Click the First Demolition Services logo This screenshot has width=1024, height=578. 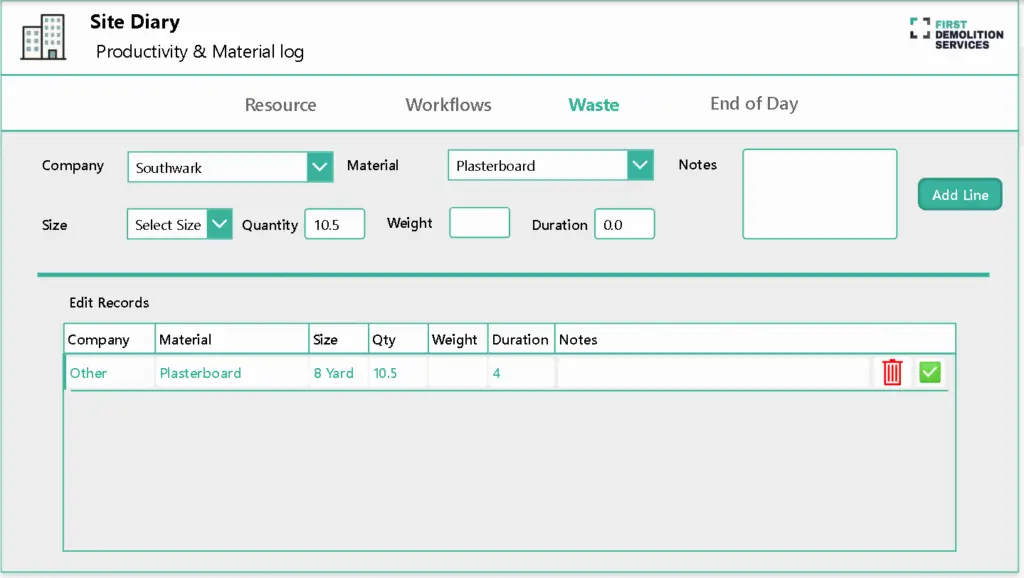[x=956, y=34]
